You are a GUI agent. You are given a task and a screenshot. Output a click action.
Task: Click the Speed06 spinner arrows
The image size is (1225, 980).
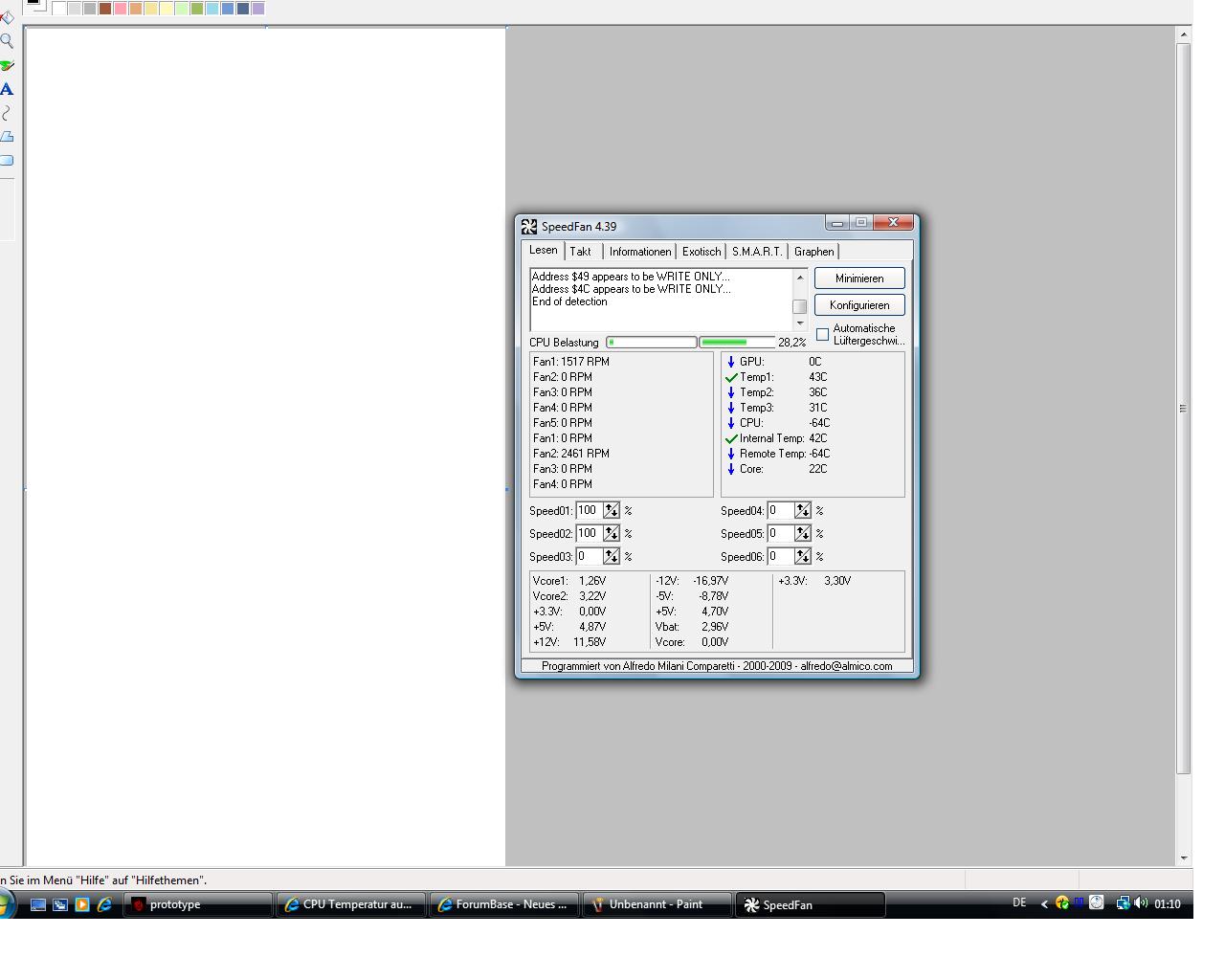(x=802, y=557)
